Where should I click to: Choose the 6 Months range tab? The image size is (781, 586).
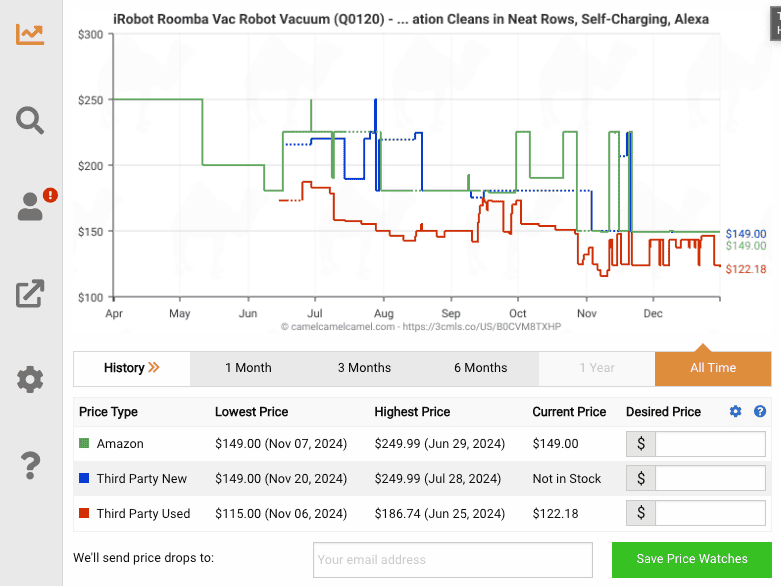coord(480,368)
